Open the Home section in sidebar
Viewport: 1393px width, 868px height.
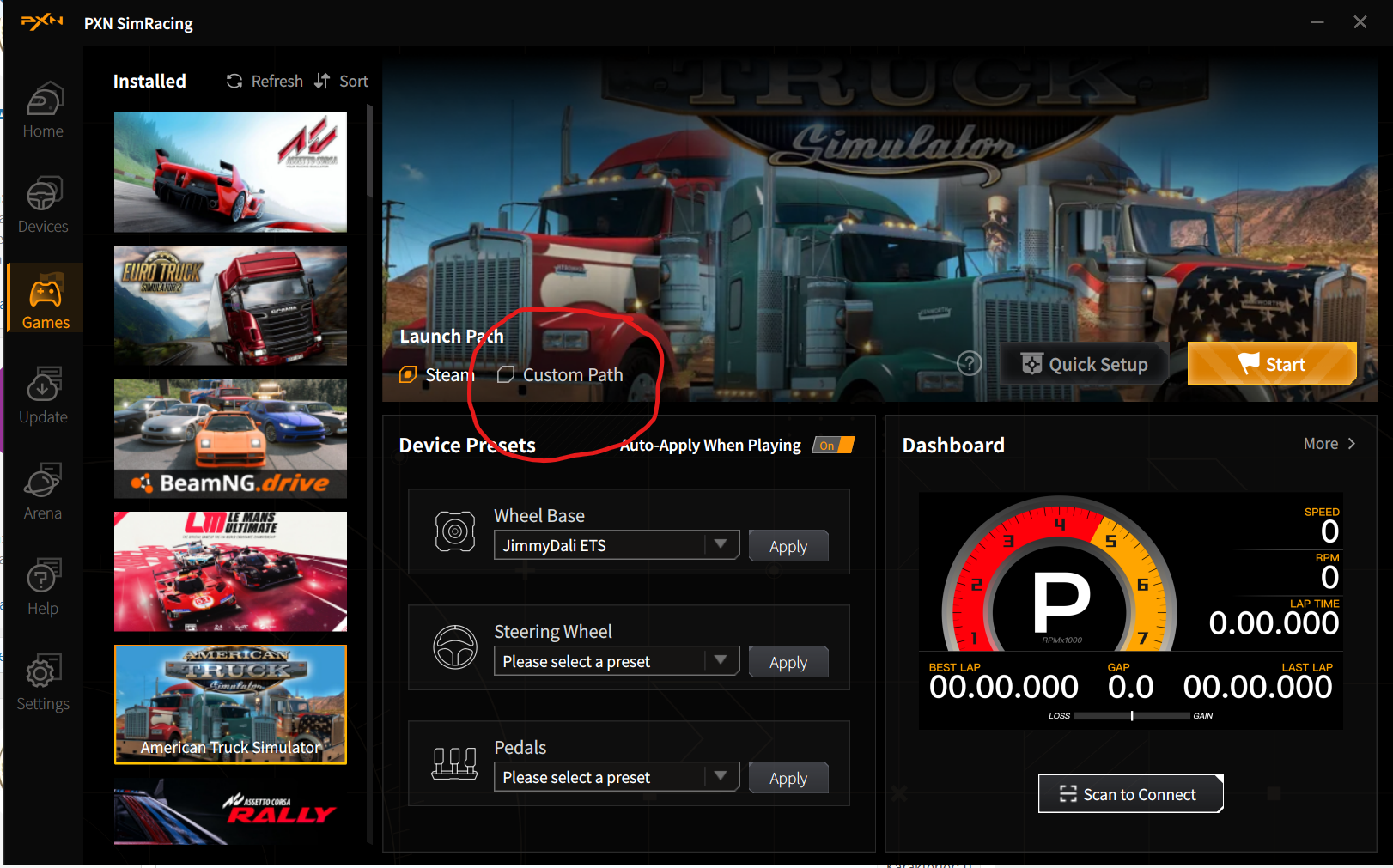coord(43,110)
